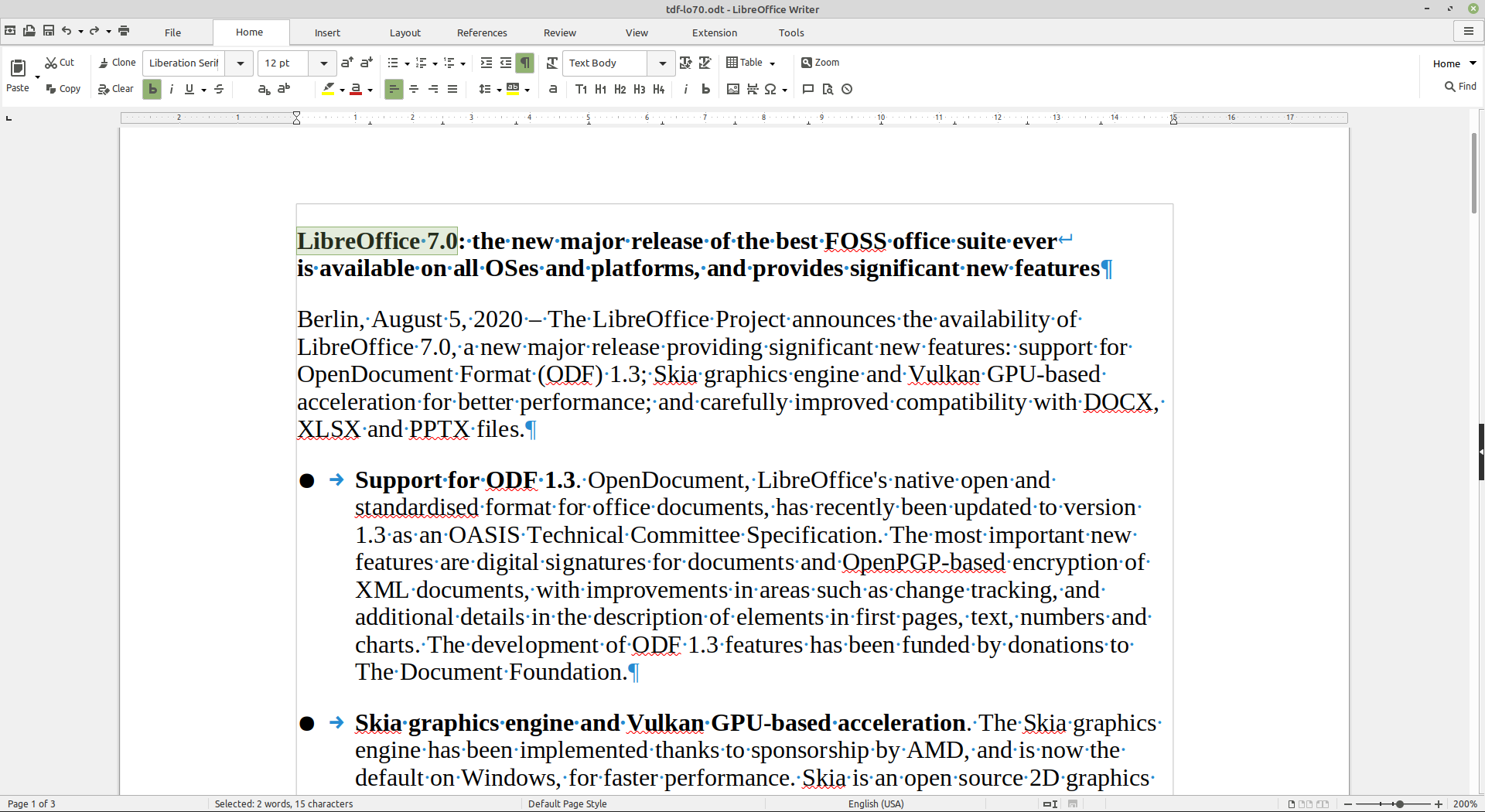Open hamburger menu at top right
This screenshot has width=1485, height=812.
[x=1468, y=32]
